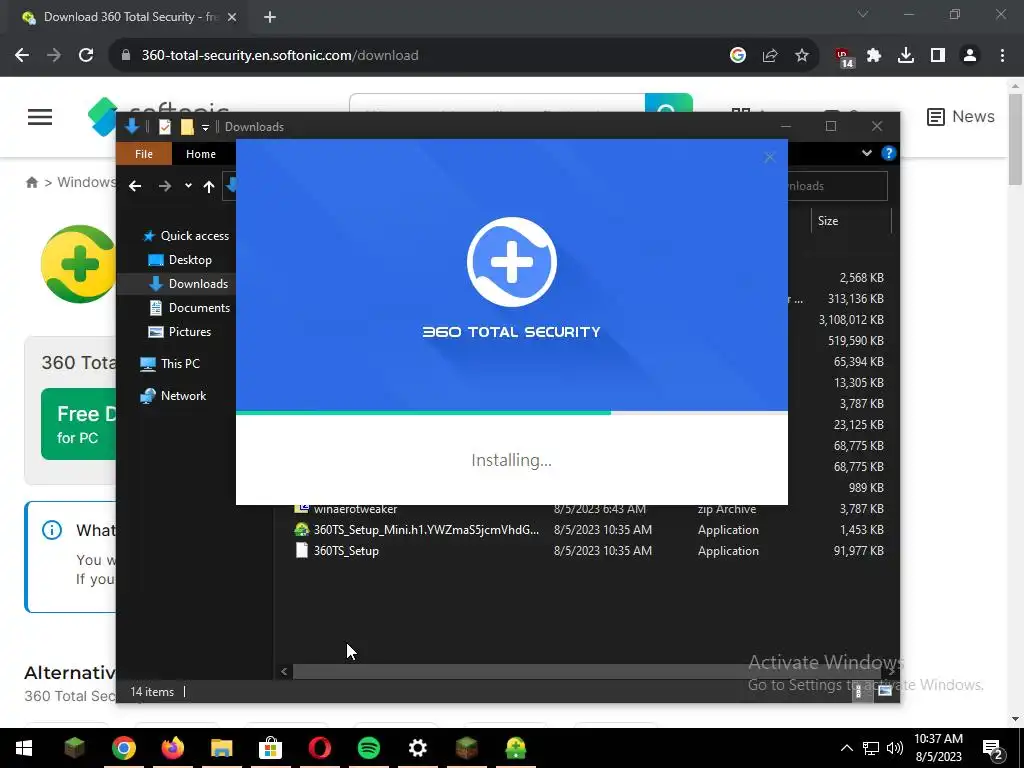Open Spotify from the taskbar

coord(369,748)
